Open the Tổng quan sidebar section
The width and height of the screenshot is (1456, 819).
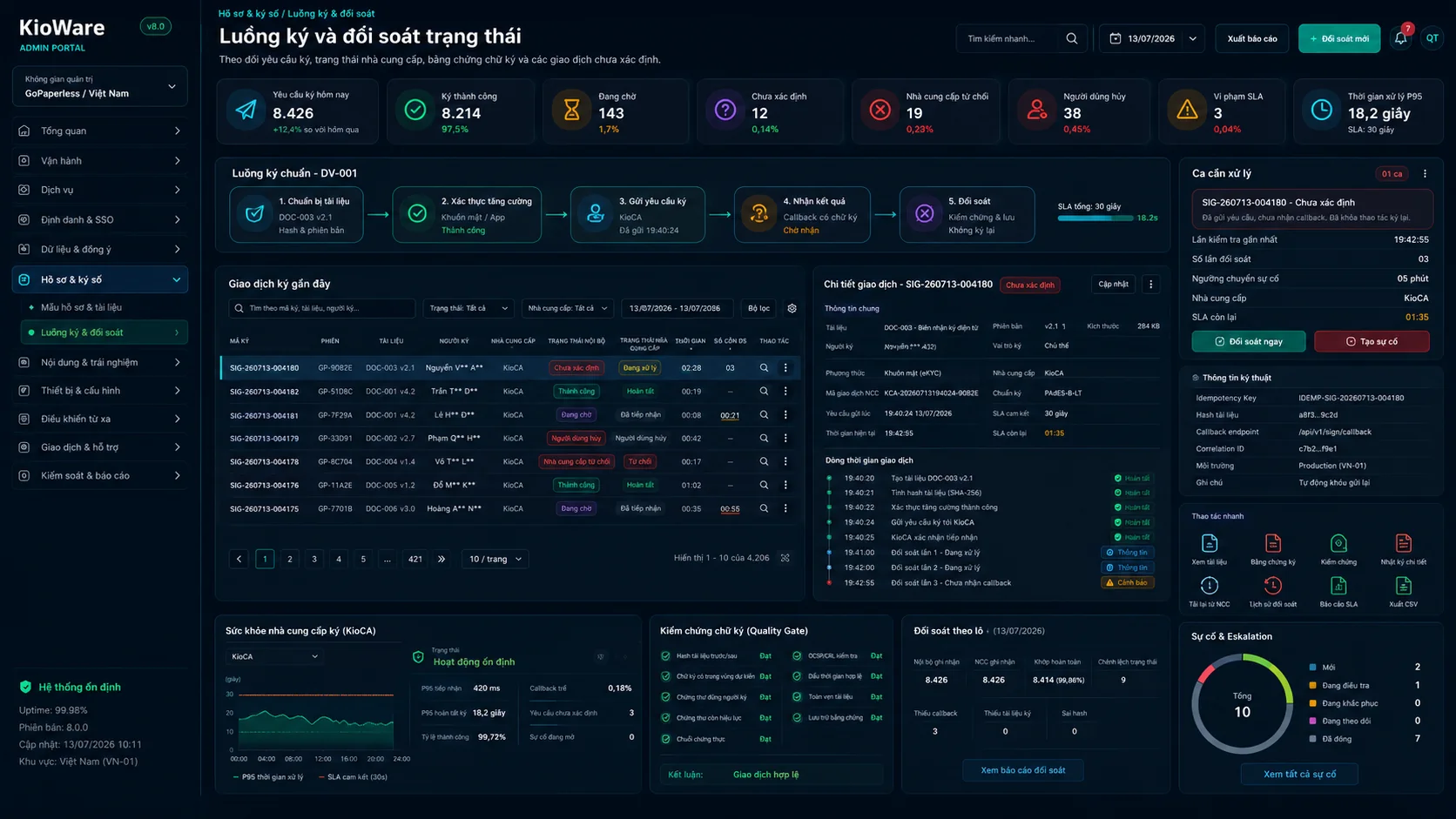100,131
